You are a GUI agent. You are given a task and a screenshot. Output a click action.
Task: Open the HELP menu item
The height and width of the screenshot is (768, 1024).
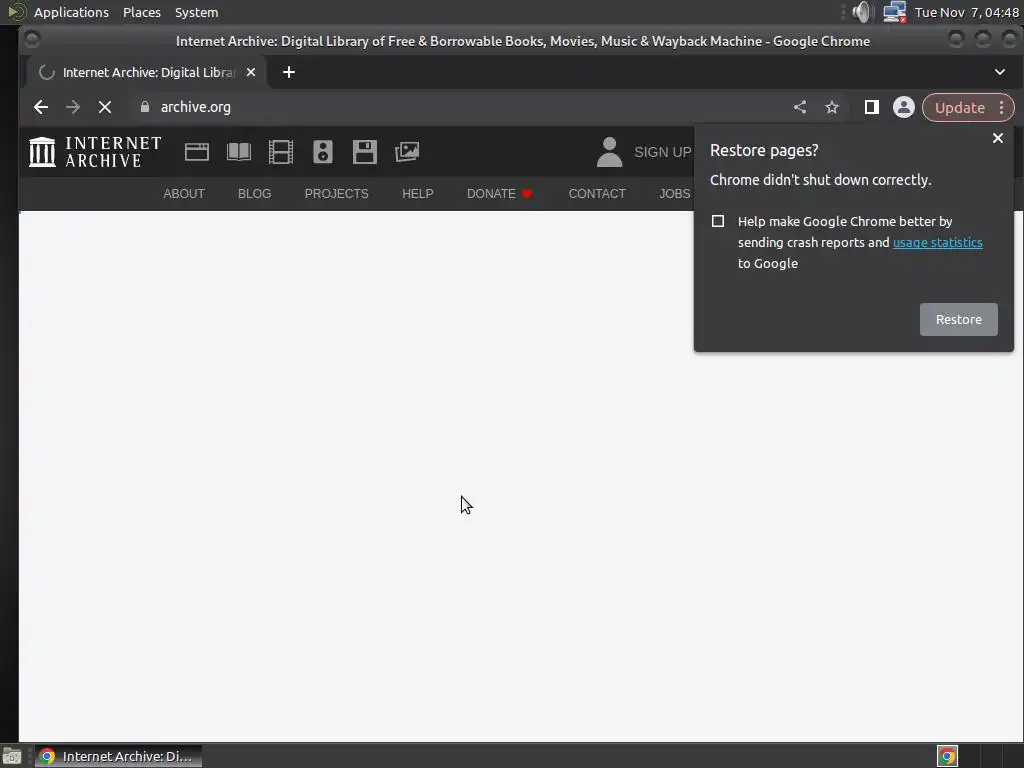coord(418,194)
